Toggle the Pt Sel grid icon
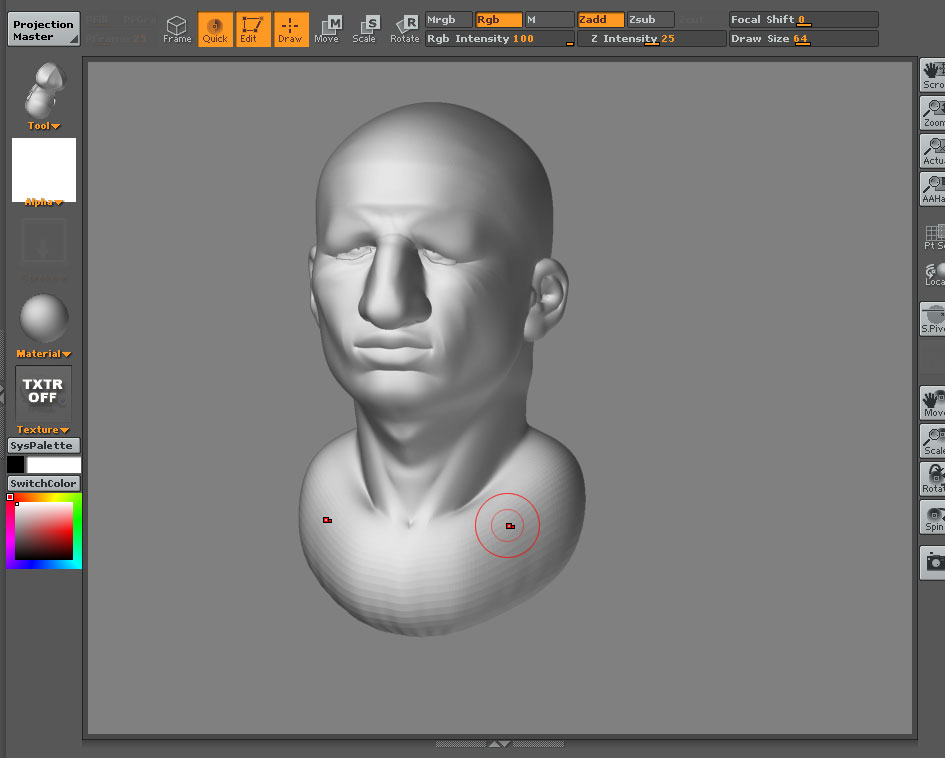This screenshot has width=945, height=758. click(934, 236)
